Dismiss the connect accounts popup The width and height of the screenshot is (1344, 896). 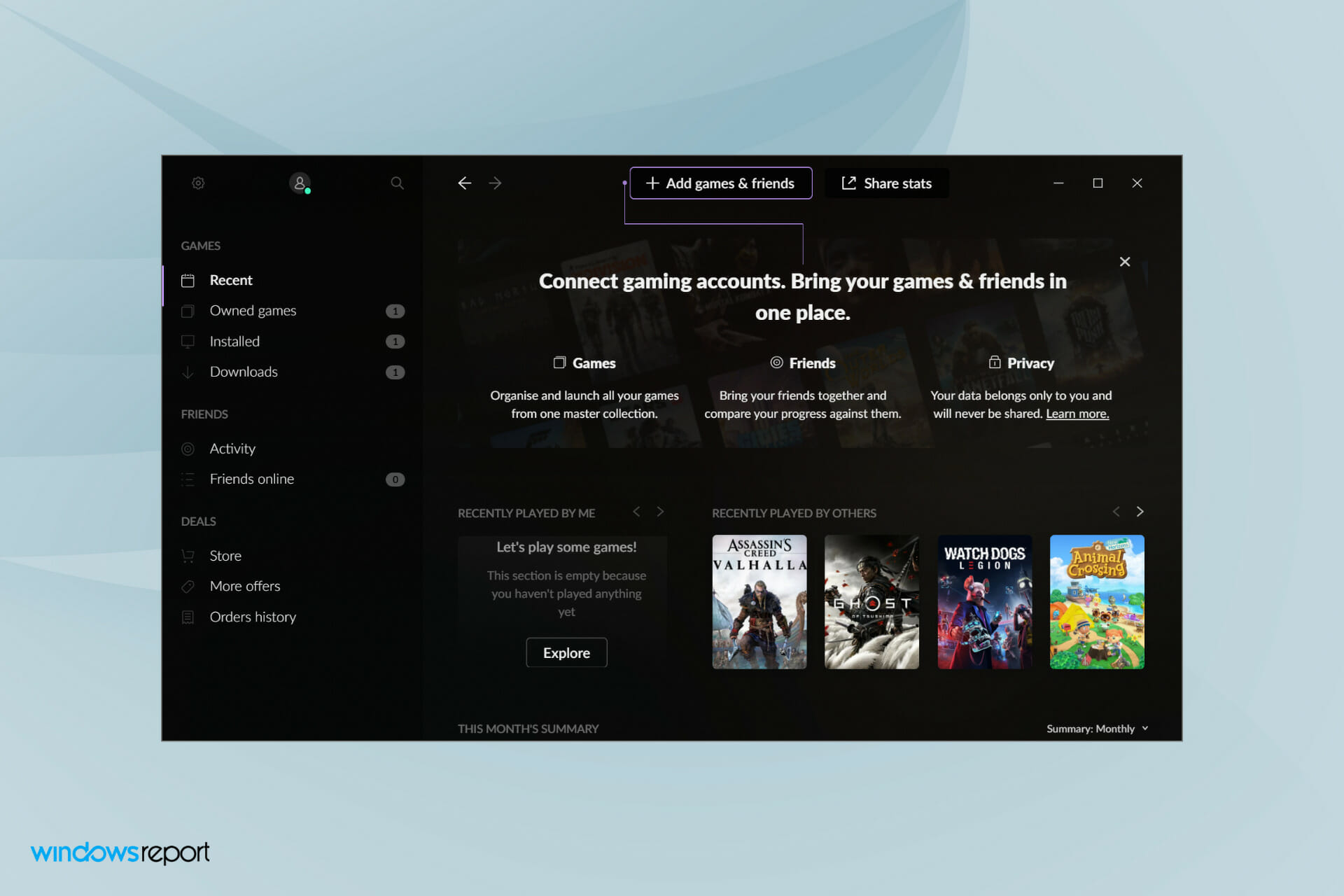point(1125,261)
